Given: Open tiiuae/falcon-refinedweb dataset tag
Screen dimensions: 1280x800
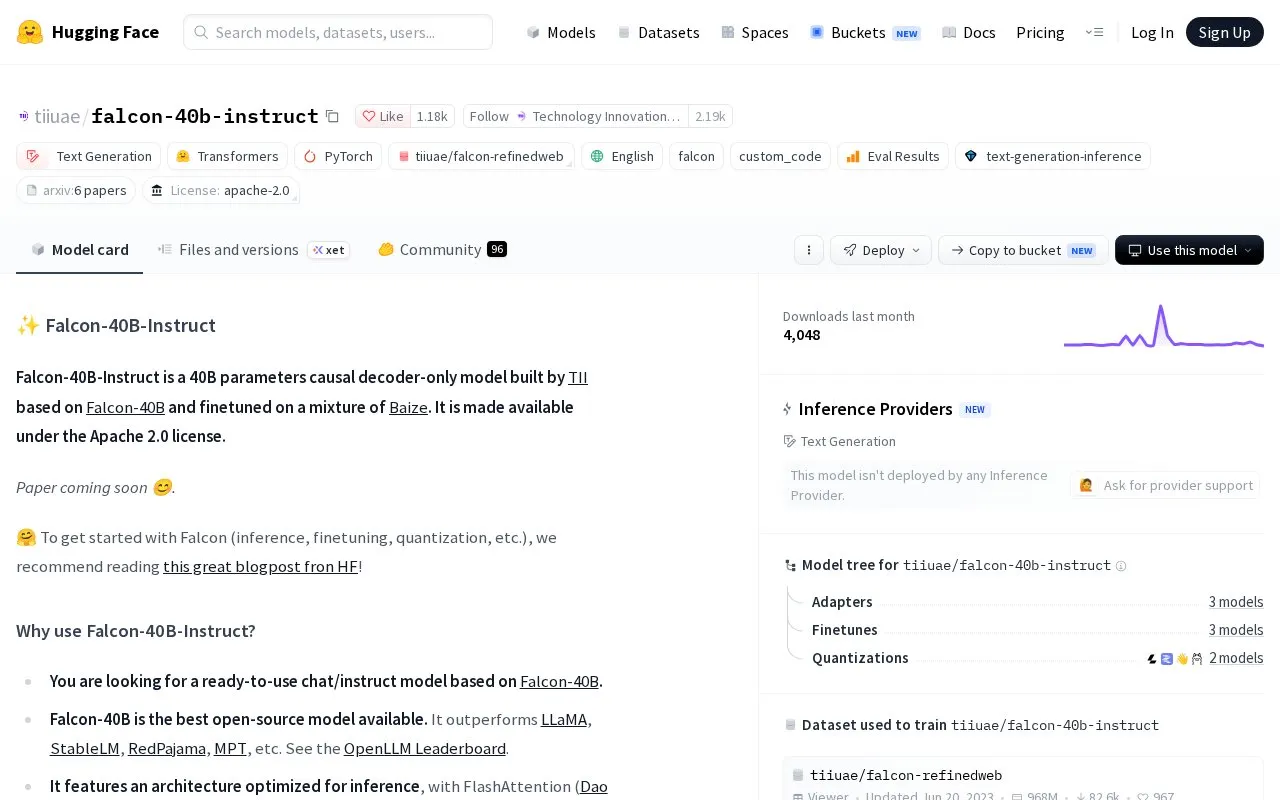Looking at the screenshot, I should coord(481,156).
